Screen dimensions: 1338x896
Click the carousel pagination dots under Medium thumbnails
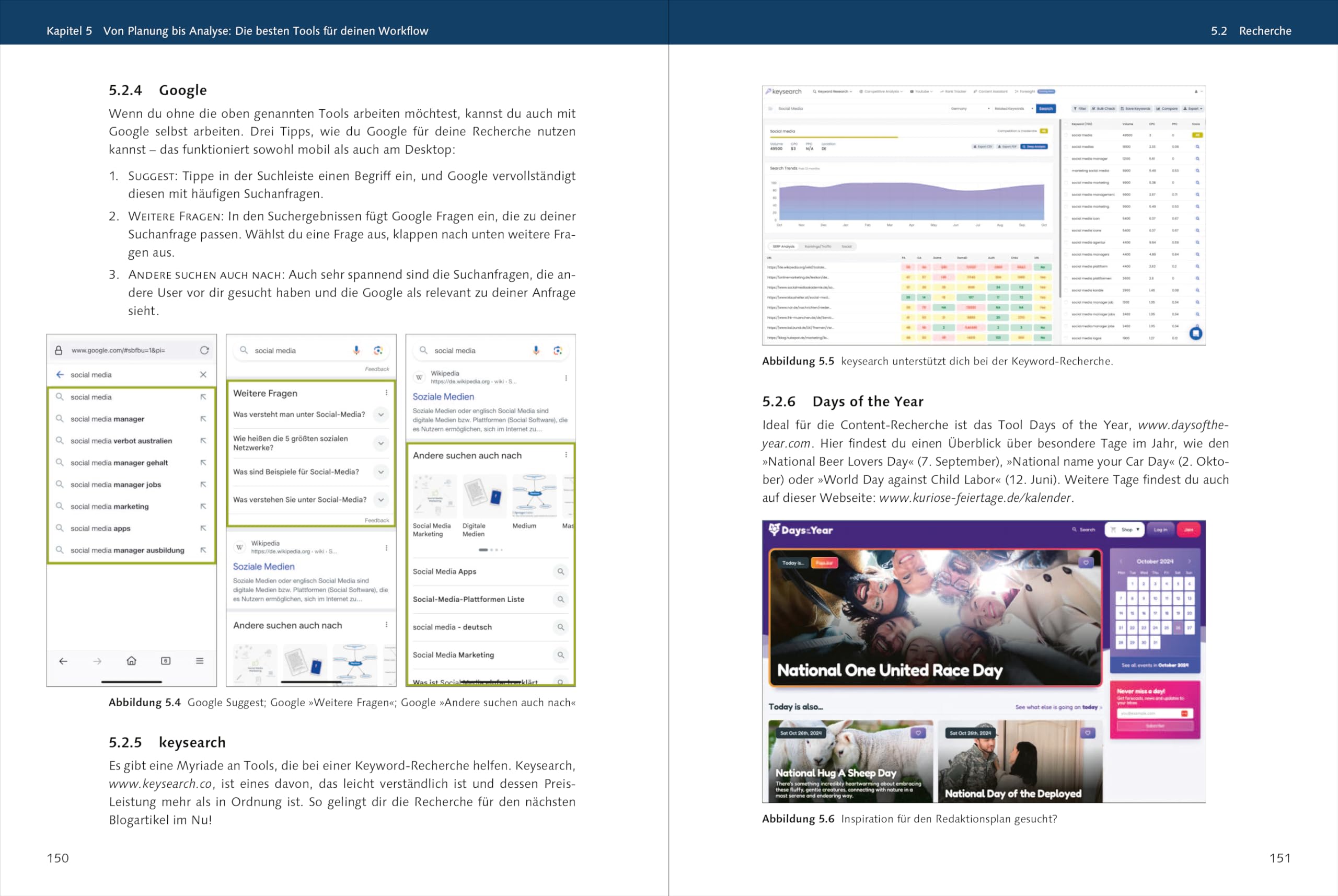(490, 550)
